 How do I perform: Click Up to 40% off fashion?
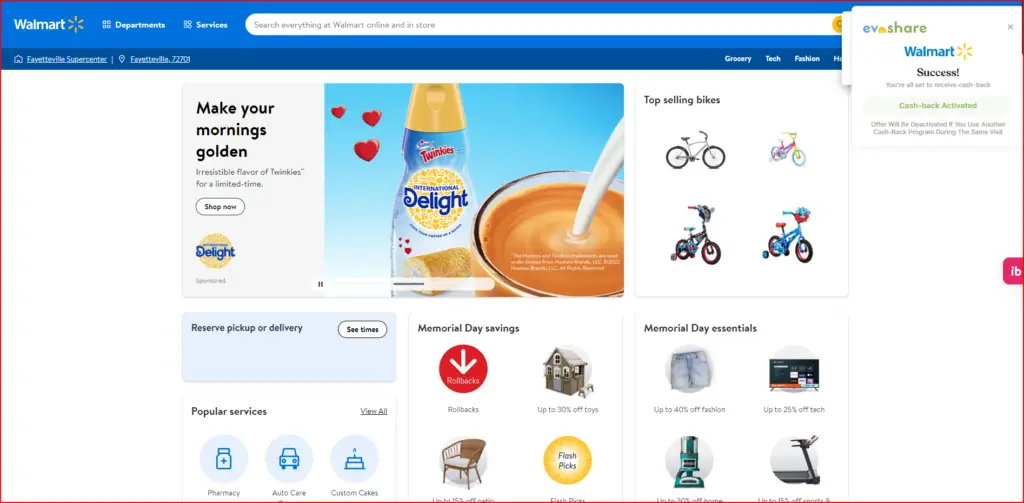[690, 410]
